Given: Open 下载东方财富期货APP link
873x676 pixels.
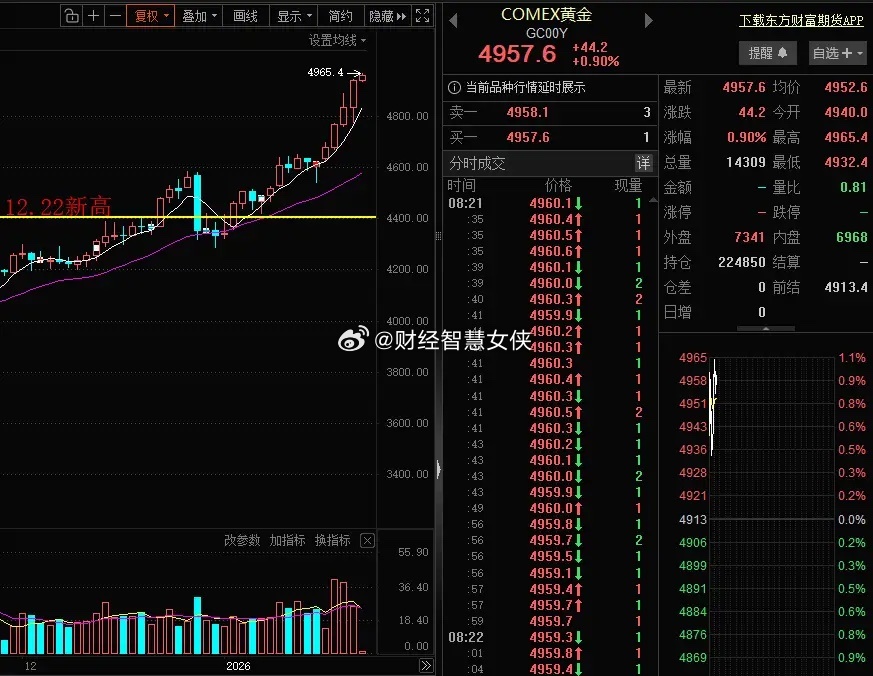Looking at the screenshot, I should coord(801,21).
